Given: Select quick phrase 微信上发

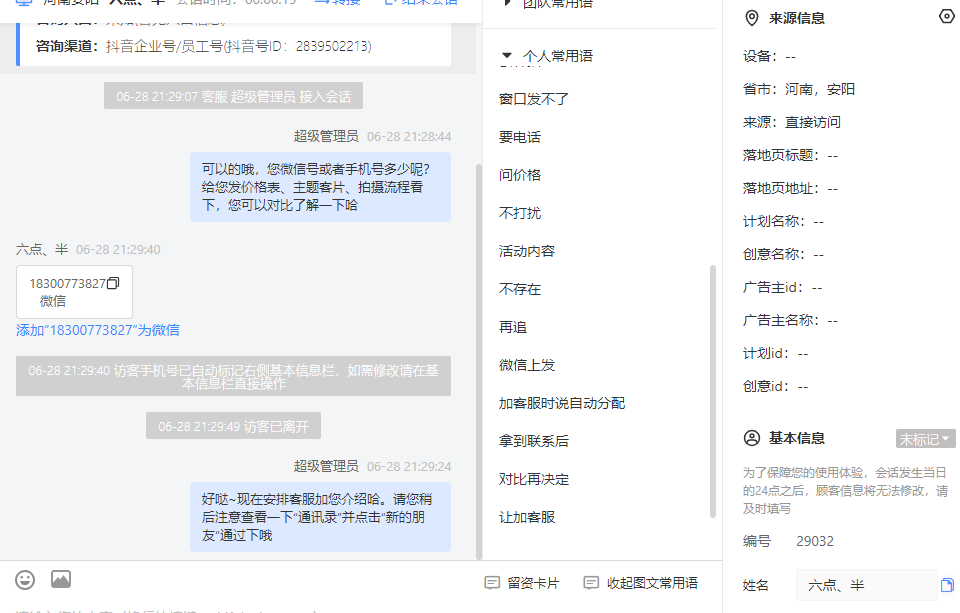Looking at the screenshot, I should [527, 365].
